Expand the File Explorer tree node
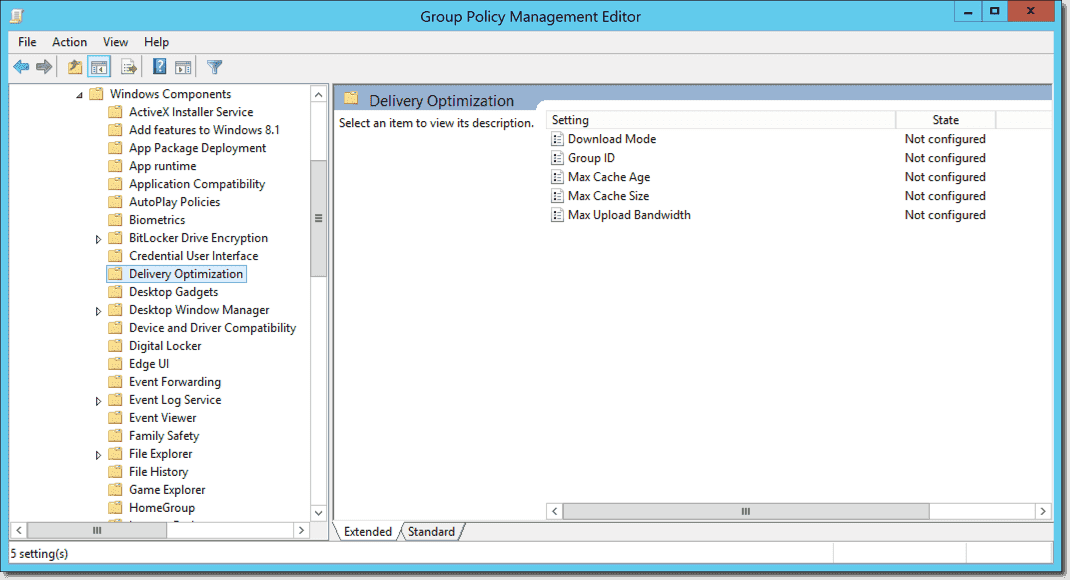Screen dimensions: 1070x580 pyautogui.click(x=98, y=455)
